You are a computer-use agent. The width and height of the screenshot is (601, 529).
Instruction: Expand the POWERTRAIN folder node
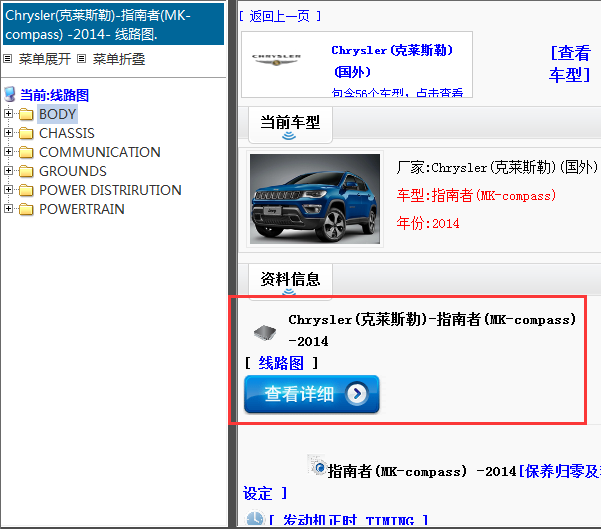[x=8, y=209]
